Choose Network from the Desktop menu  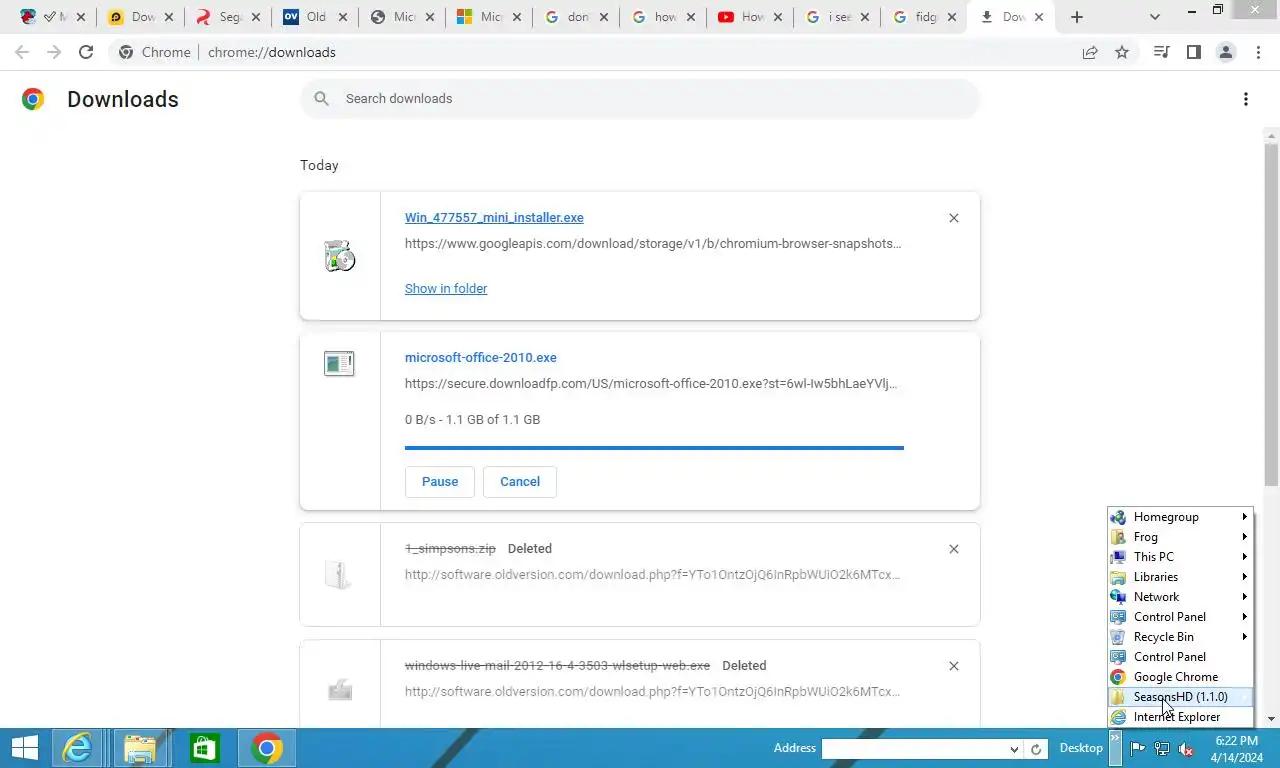pos(1180,597)
